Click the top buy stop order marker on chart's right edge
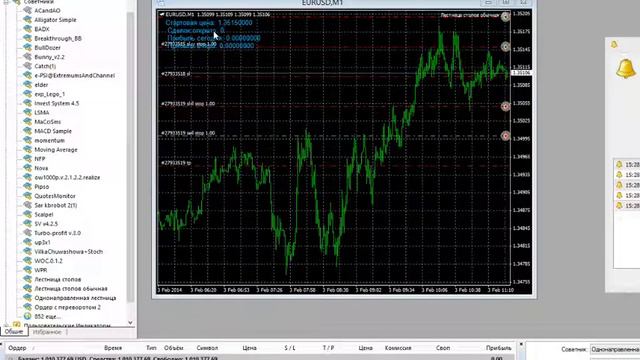Image resolution: width=640 pixels, height=360 pixels. coord(505,17)
